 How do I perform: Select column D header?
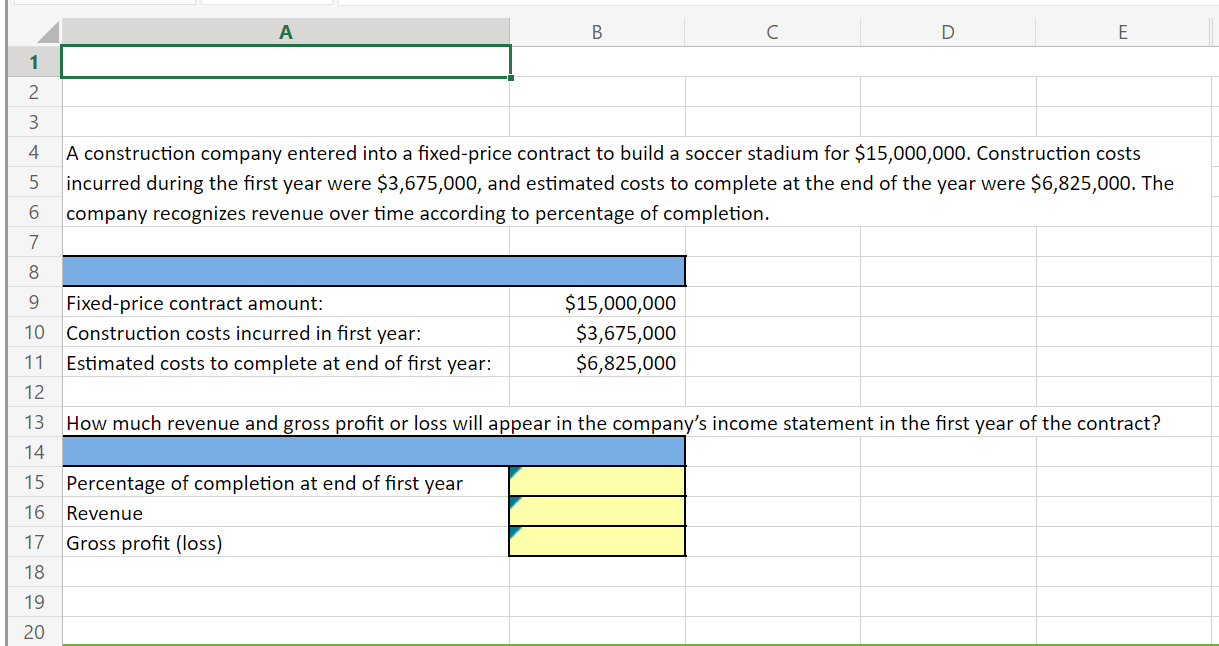pos(947,32)
